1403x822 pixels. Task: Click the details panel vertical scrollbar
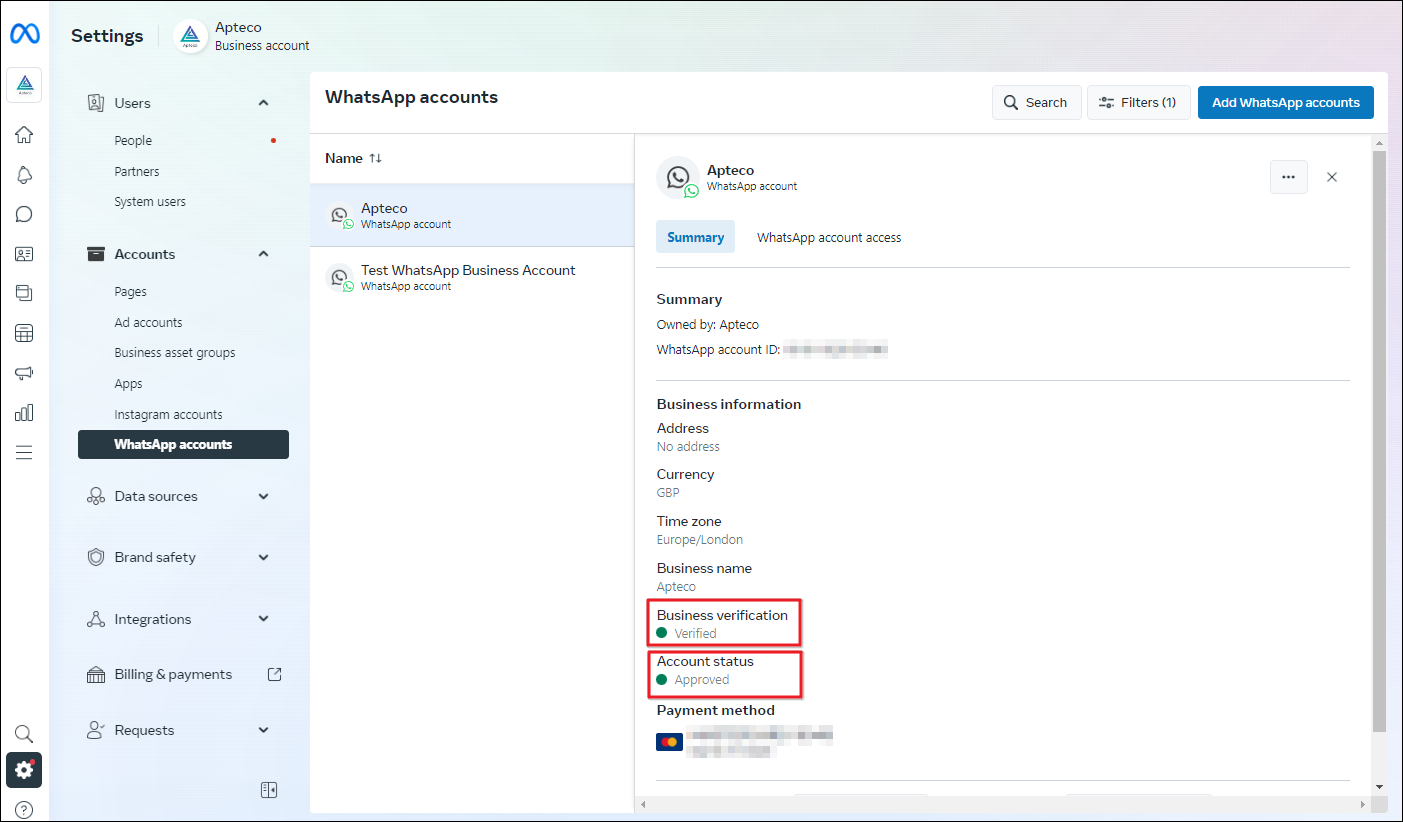coord(1379,440)
